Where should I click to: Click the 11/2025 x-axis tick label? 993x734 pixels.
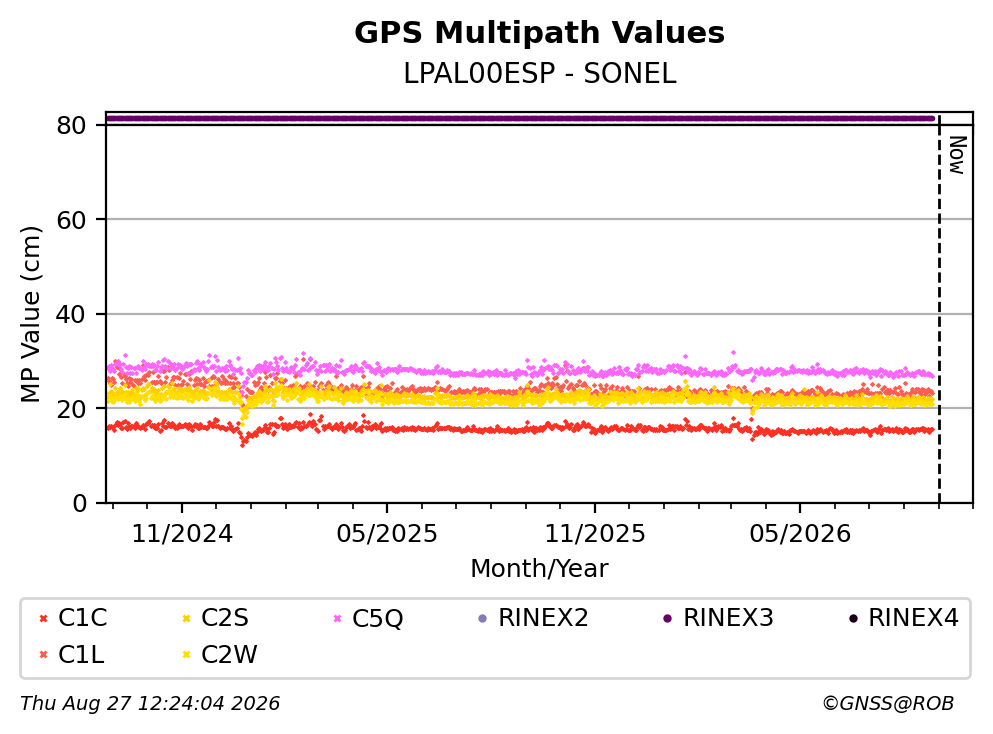(x=595, y=534)
